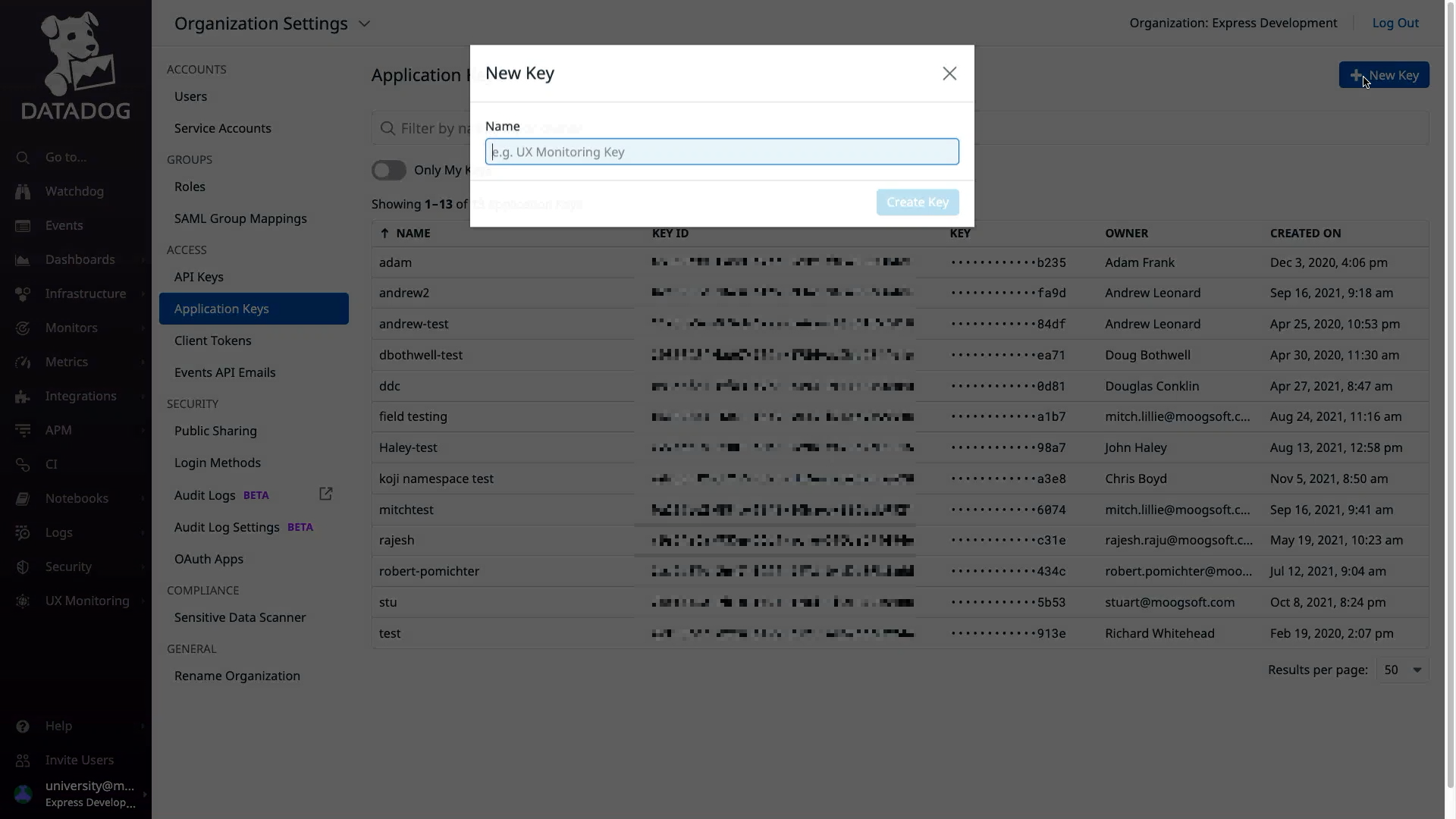Select the andrew-test key row

pos(900,325)
